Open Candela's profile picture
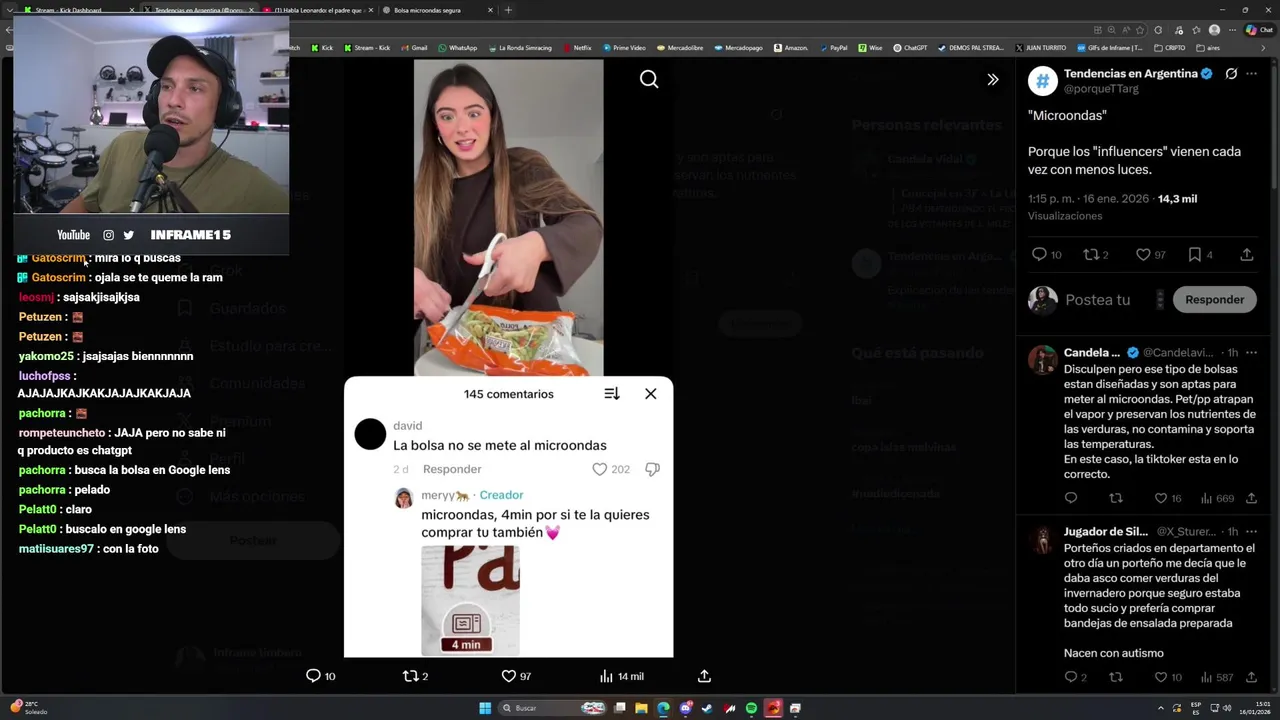The width and height of the screenshot is (1280, 720). (x=1043, y=360)
